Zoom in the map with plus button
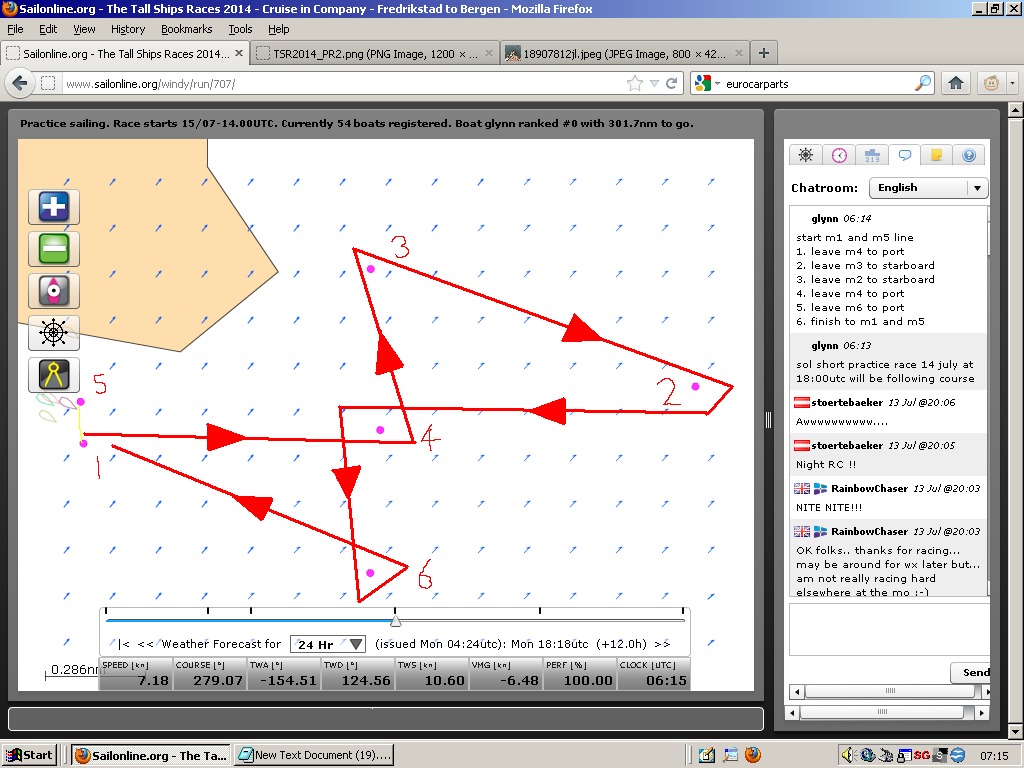This screenshot has height=768, width=1024. pyautogui.click(x=54, y=207)
